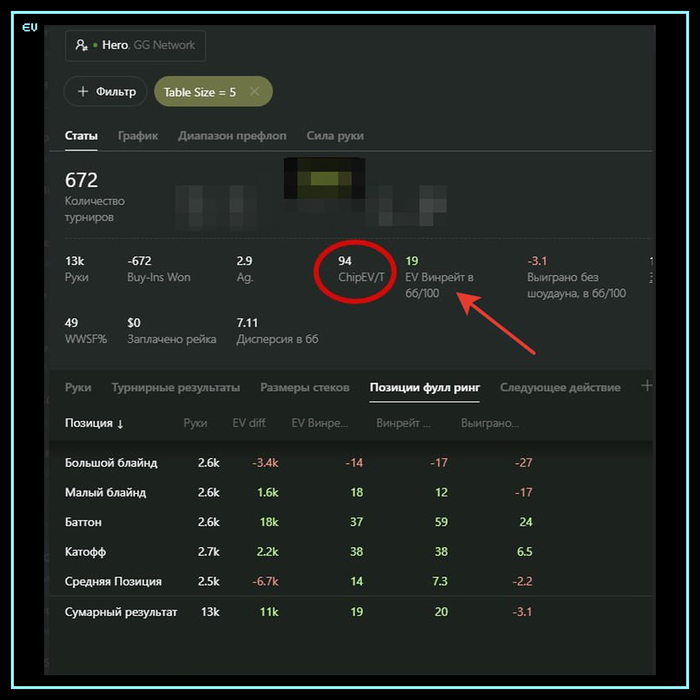
Task: Click the 13k Руки stat
Action: pos(77,269)
